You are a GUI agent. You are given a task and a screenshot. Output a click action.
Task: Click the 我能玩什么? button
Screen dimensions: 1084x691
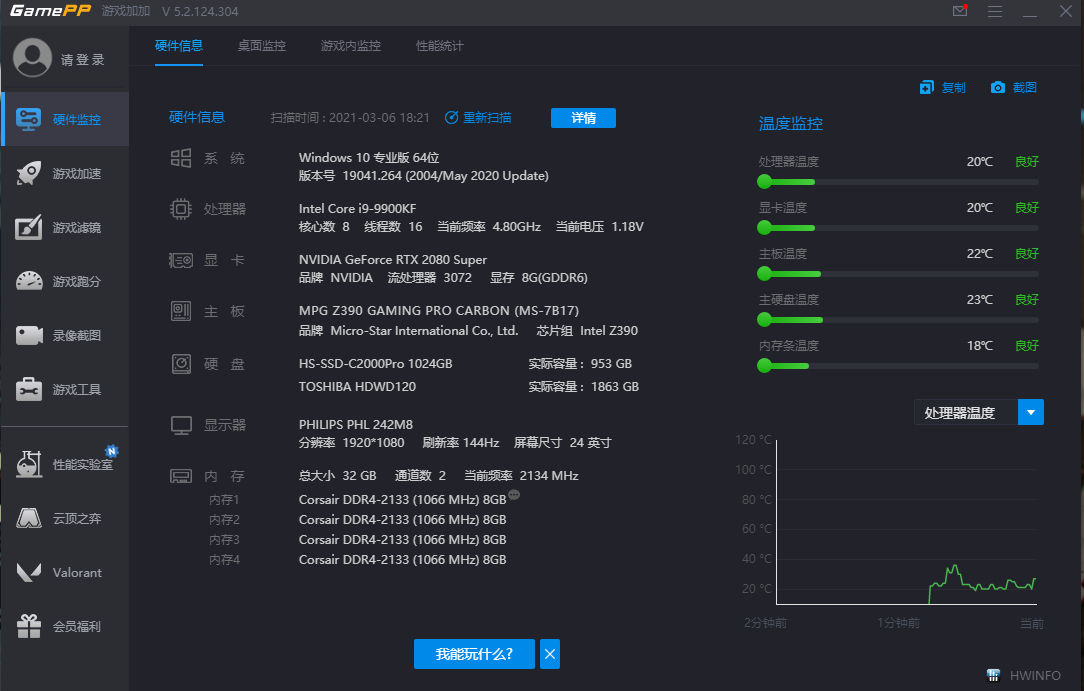tap(474, 654)
